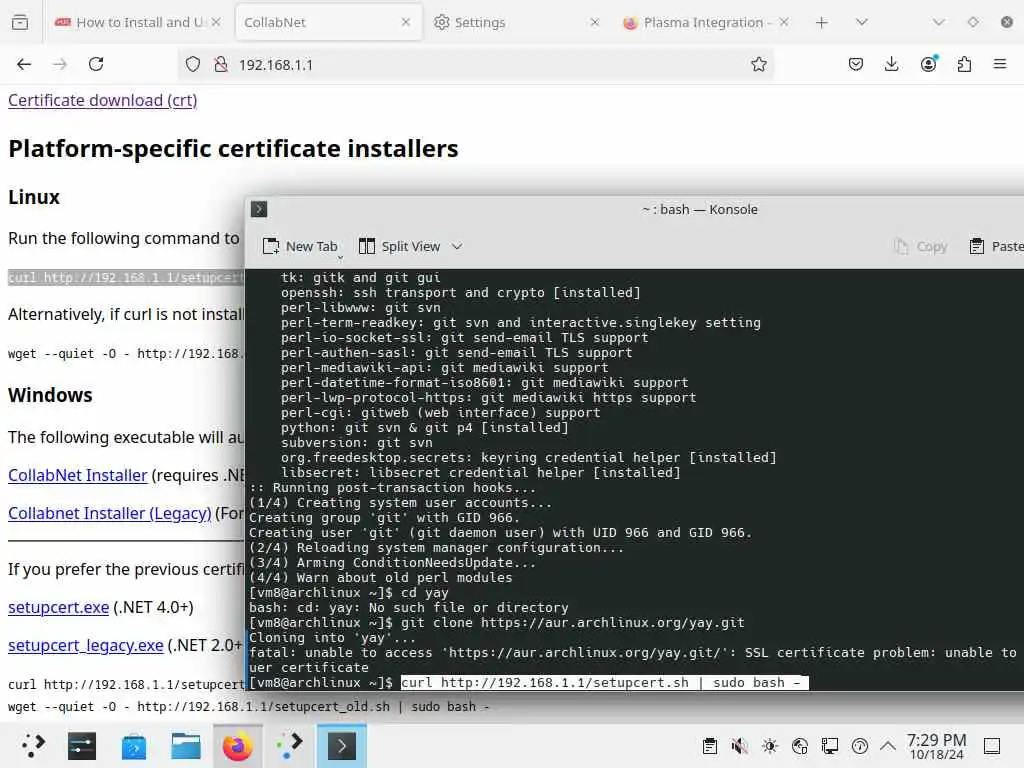Close the CollabNet tab
Screen dimensions: 1024x768
tap(406, 22)
